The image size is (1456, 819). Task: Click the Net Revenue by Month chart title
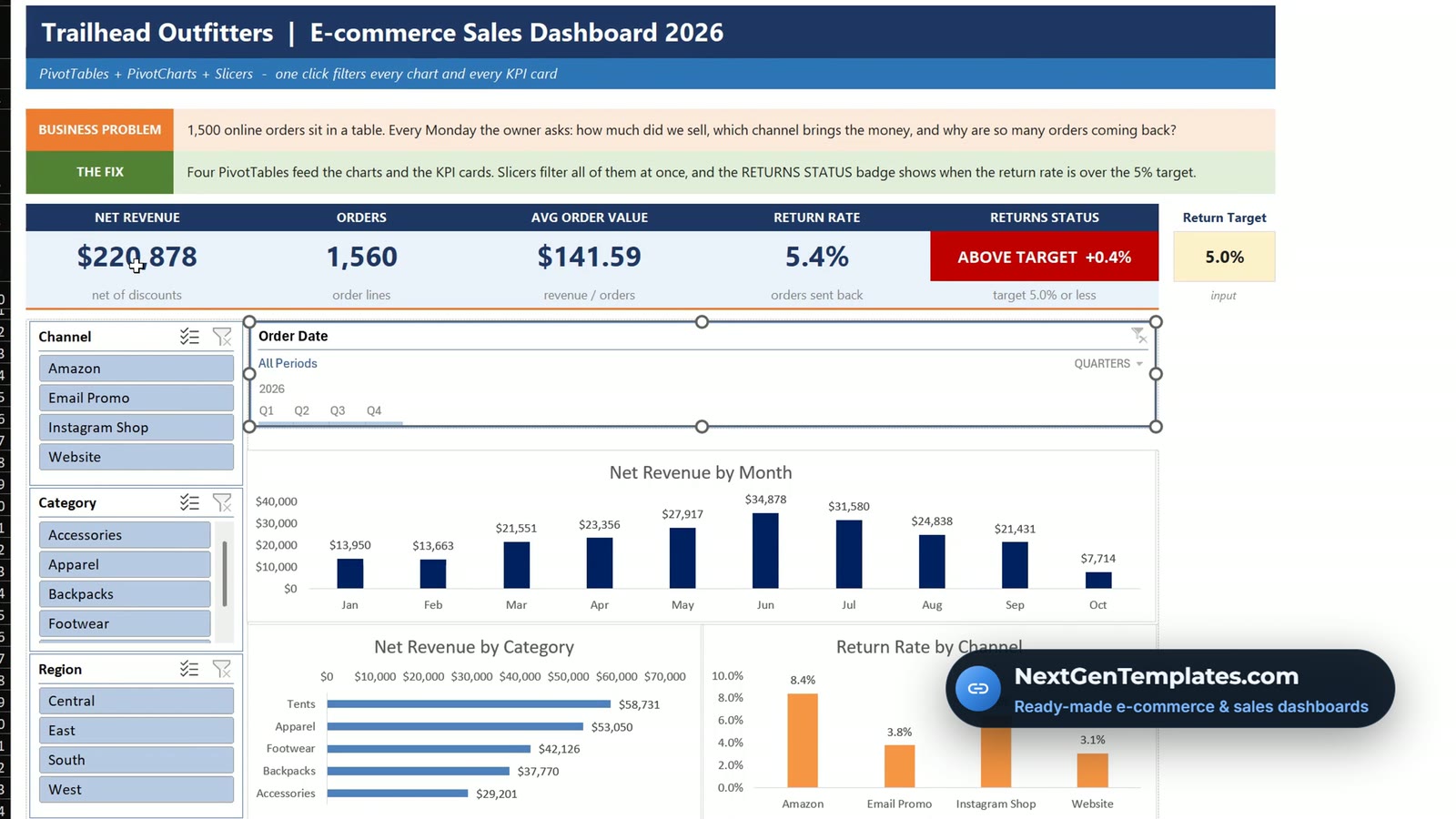(701, 472)
